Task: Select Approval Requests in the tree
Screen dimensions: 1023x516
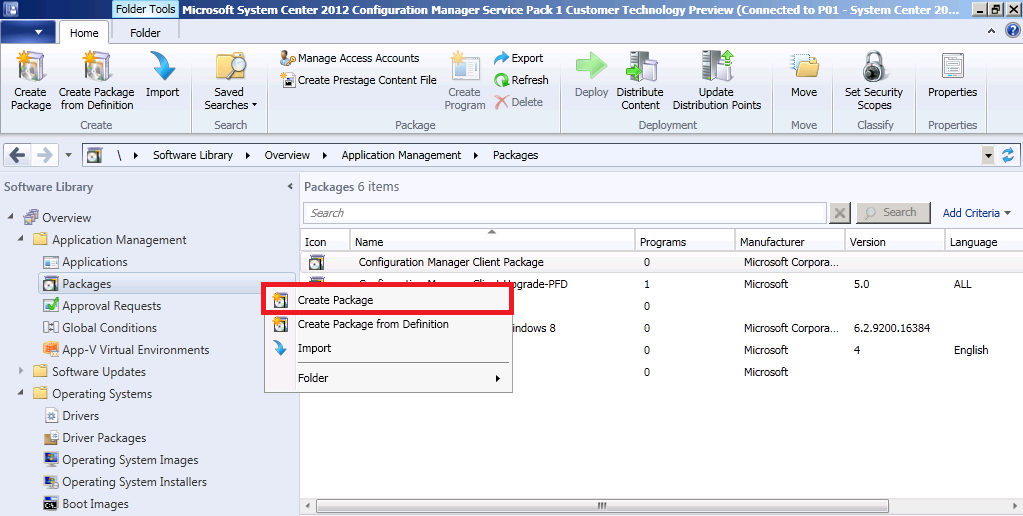Action: pyautogui.click(x=112, y=306)
